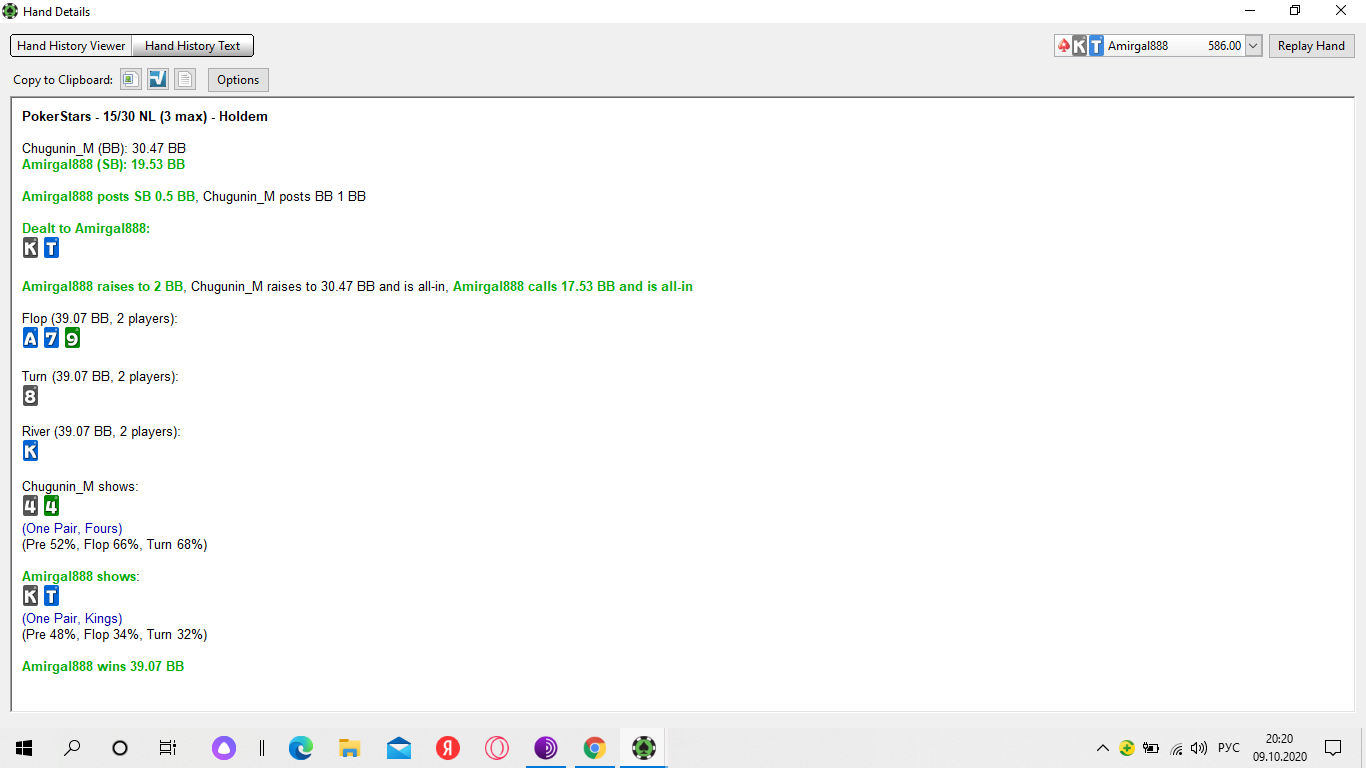Switch to Hand History Text tab
This screenshot has width=1366, height=768.
pos(193,45)
